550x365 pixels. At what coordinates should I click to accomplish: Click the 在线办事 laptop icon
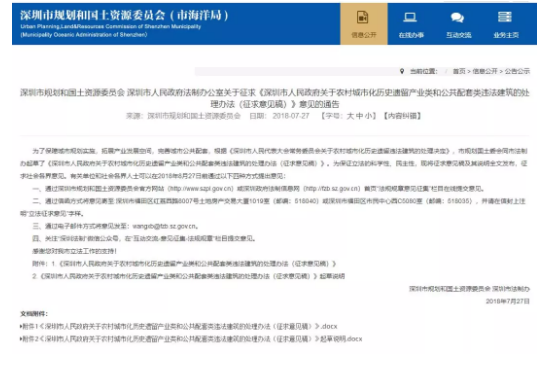click(x=410, y=17)
